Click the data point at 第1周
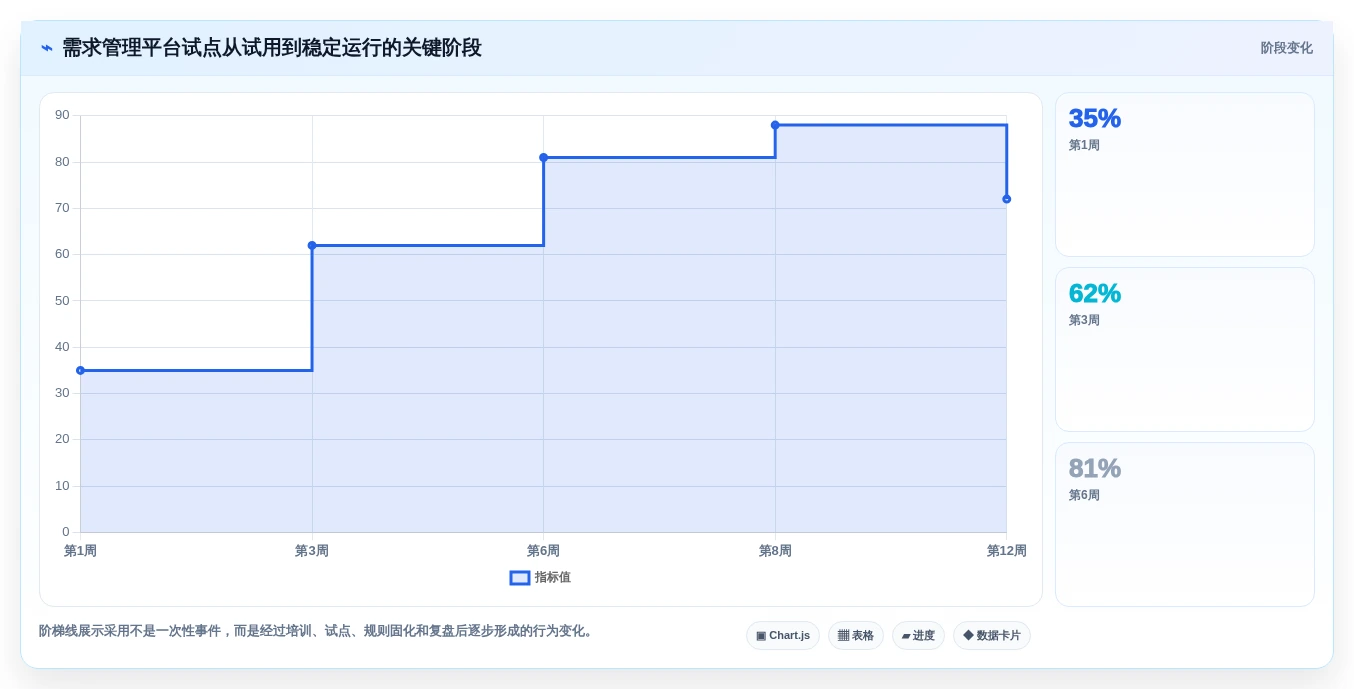The image size is (1354, 689). pos(80,370)
